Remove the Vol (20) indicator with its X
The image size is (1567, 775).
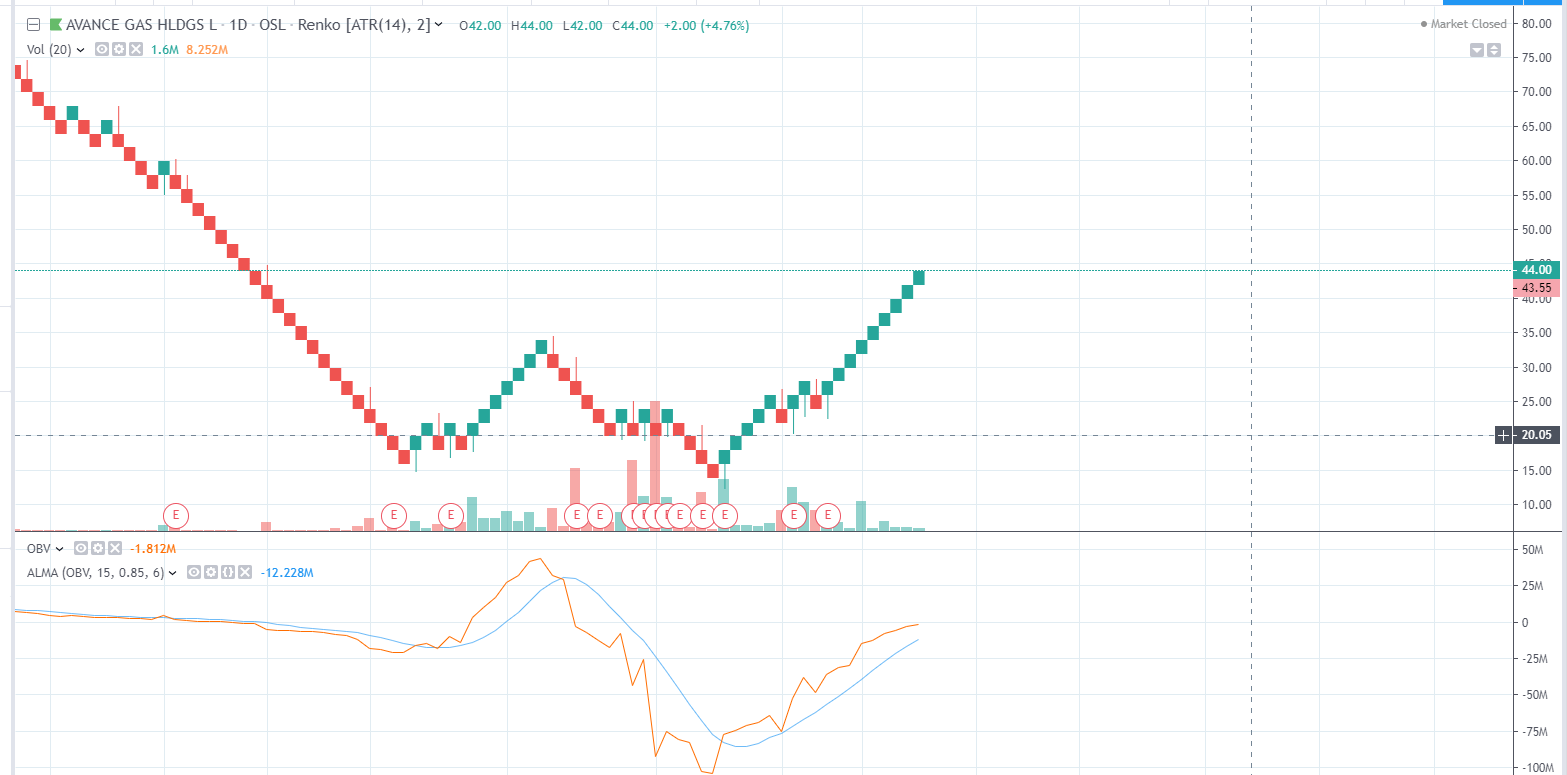(x=136, y=49)
